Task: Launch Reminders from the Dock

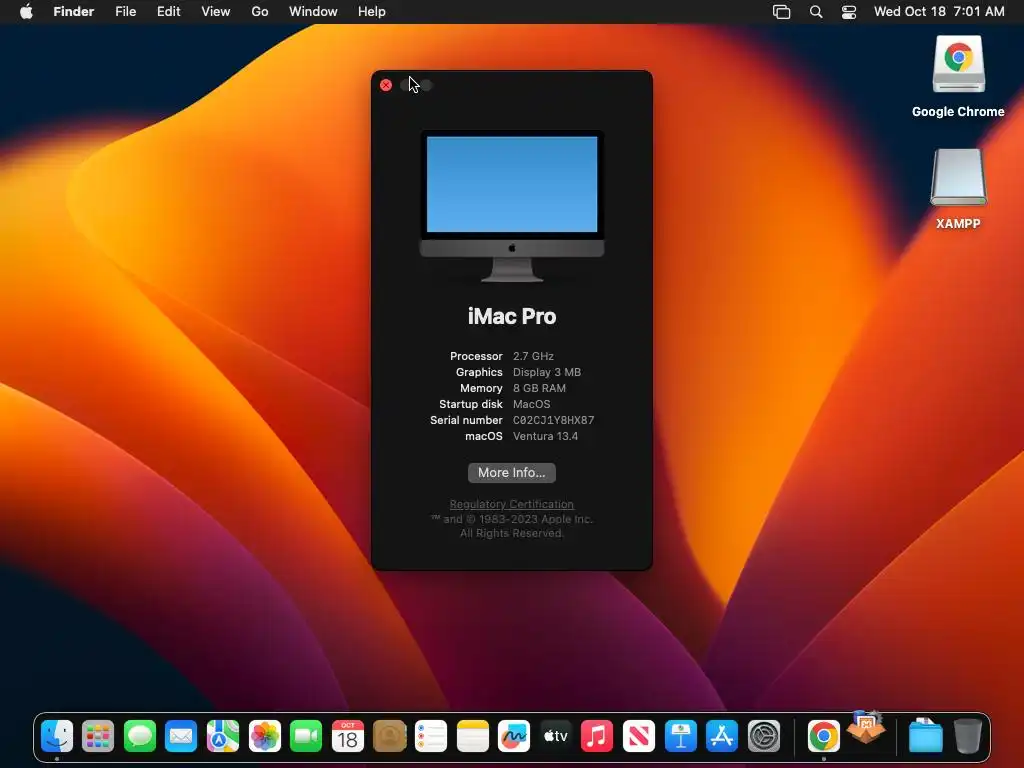Action: [431, 736]
